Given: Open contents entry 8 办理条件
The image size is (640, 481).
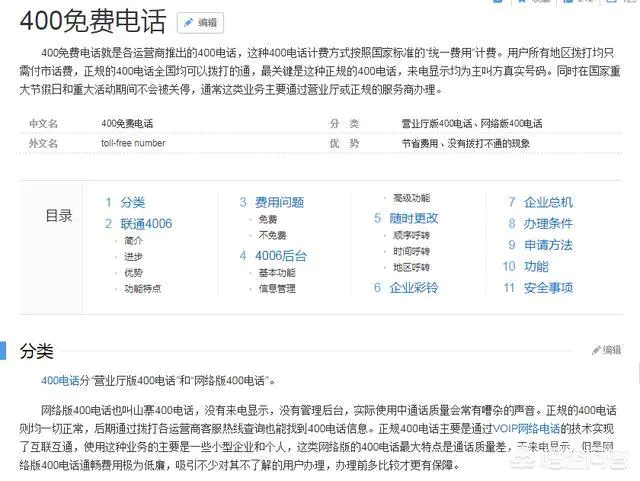Looking at the screenshot, I should click(x=548, y=223).
